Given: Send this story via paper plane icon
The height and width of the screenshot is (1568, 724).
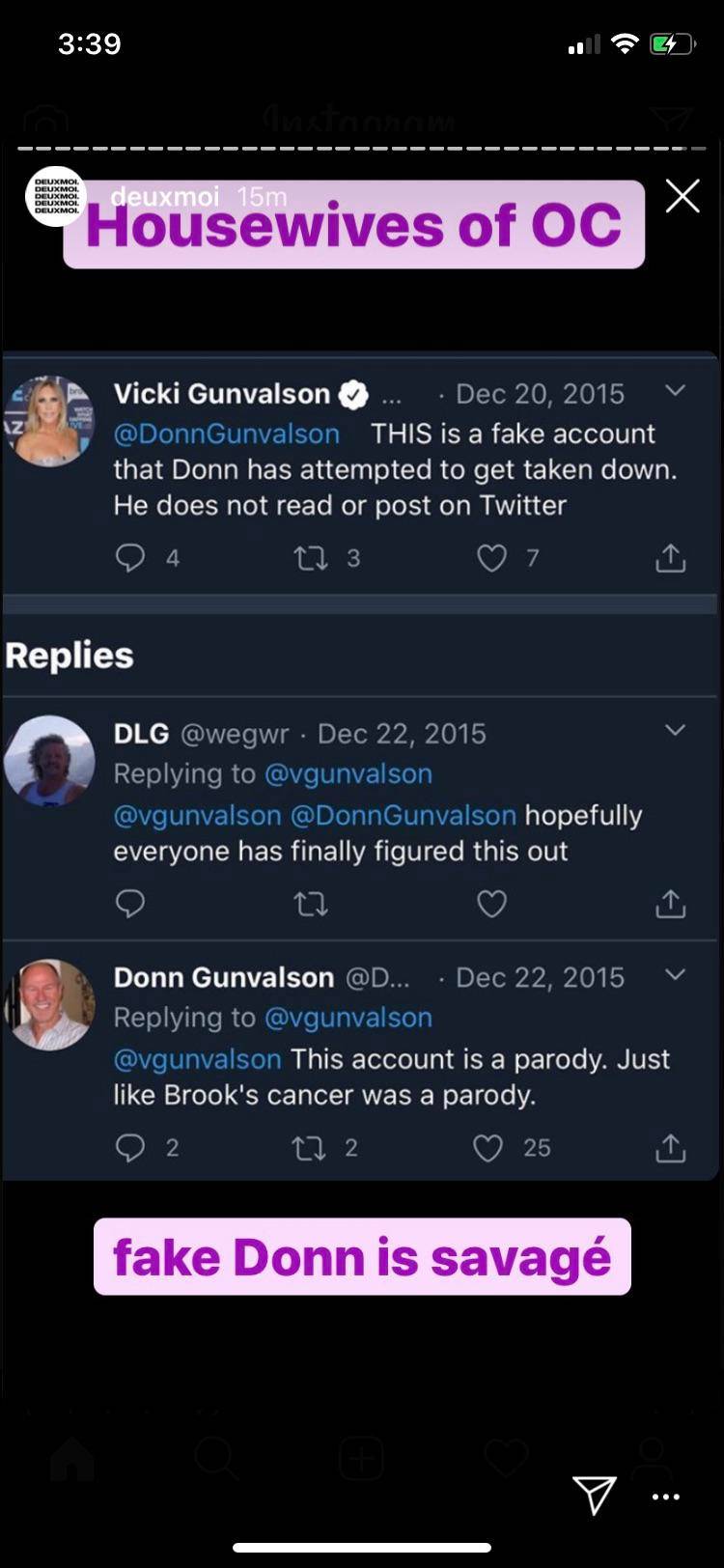Looking at the screenshot, I should (594, 1495).
